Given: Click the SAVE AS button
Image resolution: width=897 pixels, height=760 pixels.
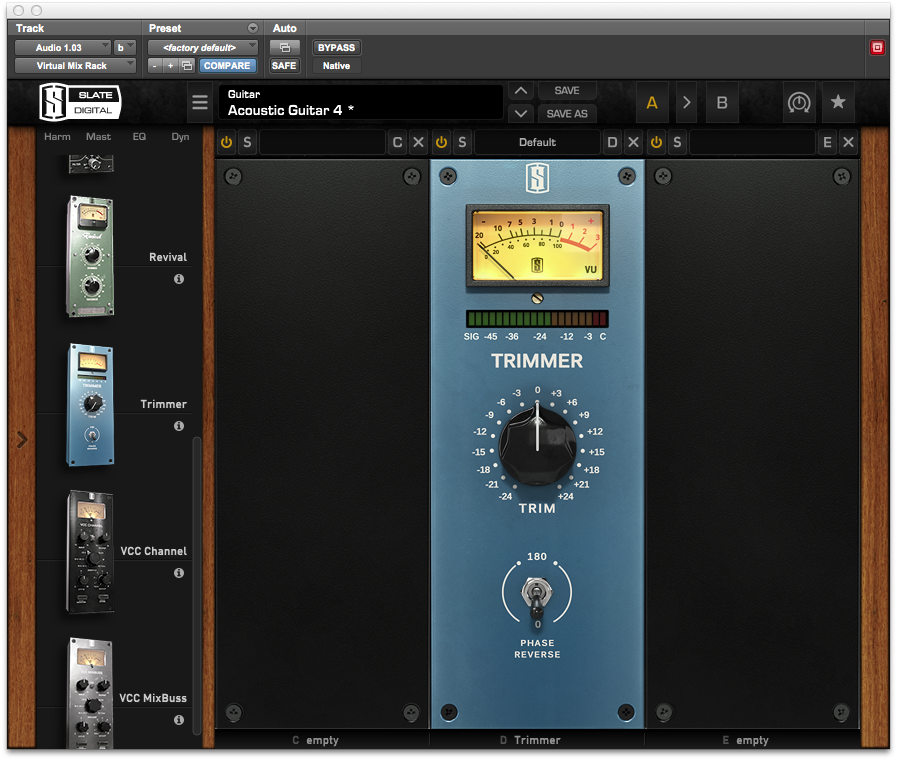Looking at the screenshot, I should coord(567,113).
